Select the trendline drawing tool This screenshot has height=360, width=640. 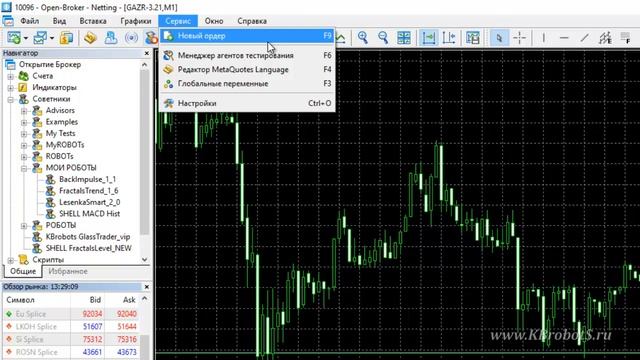pyautogui.click(x=584, y=38)
